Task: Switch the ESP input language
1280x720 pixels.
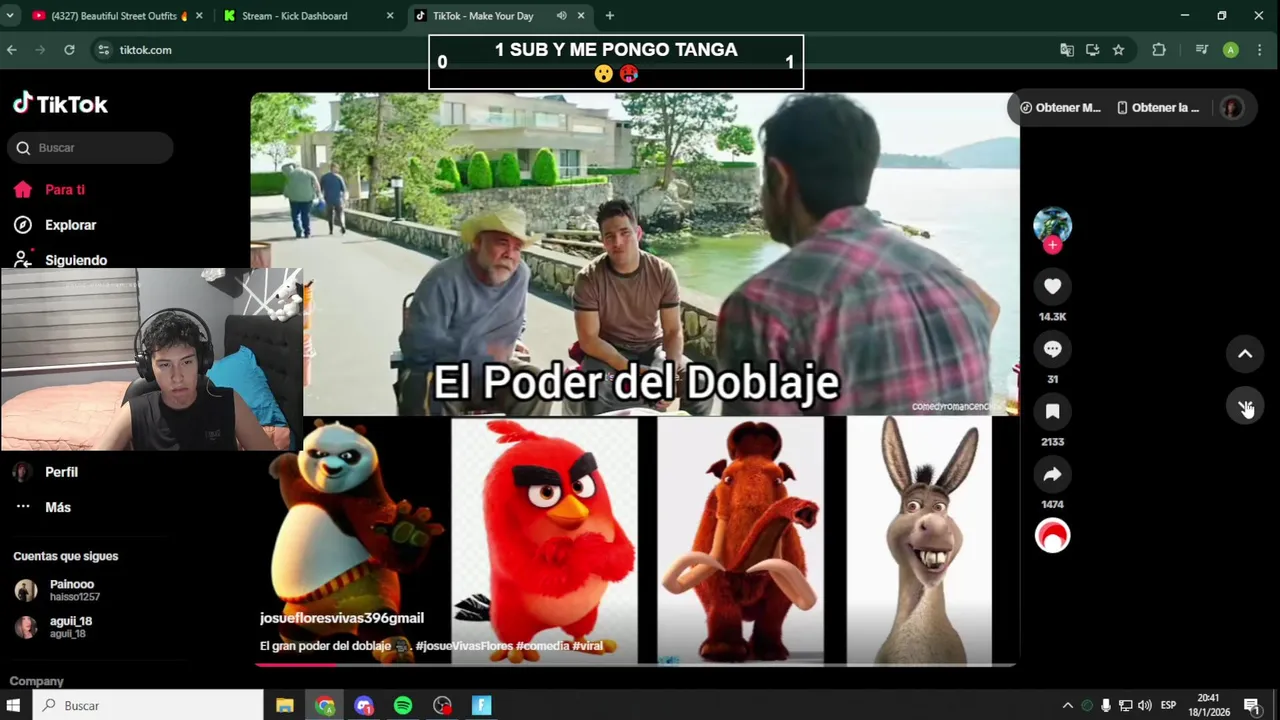Action: click(x=1168, y=705)
